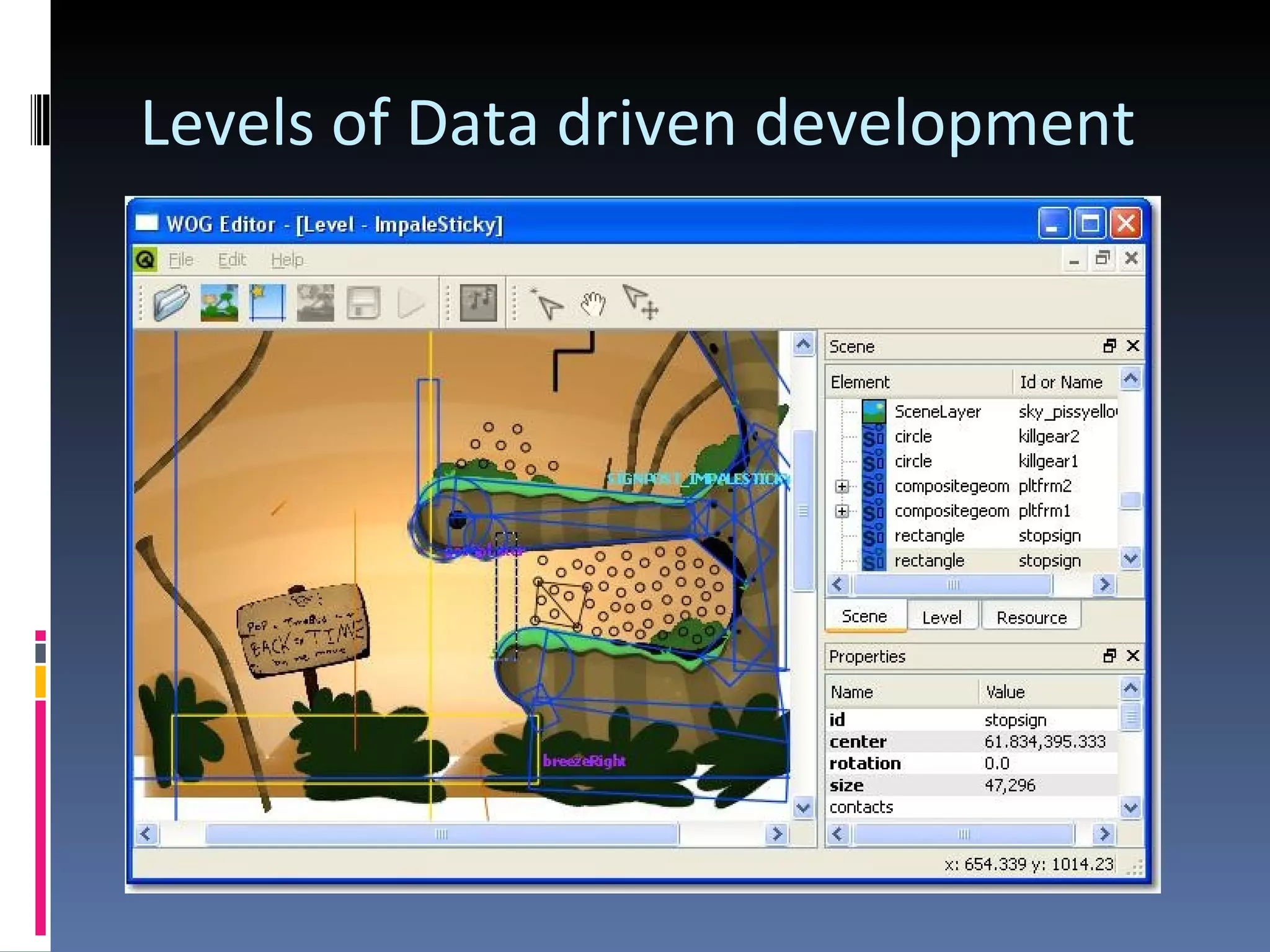Select the move arrow-with-cross tool

640,302
